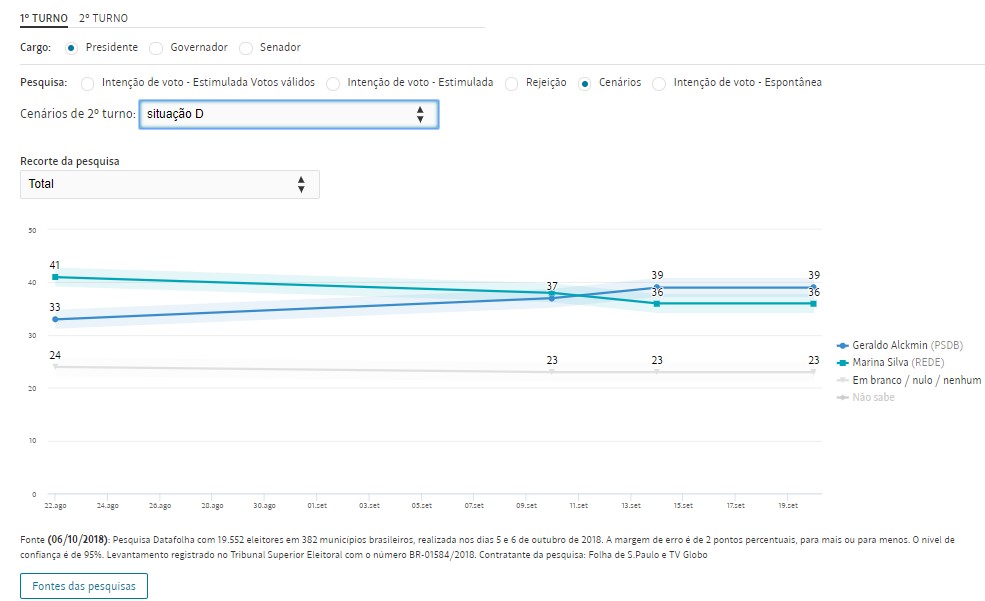
Task: Switch to the 2º TURNO tab
Action: (103, 18)
